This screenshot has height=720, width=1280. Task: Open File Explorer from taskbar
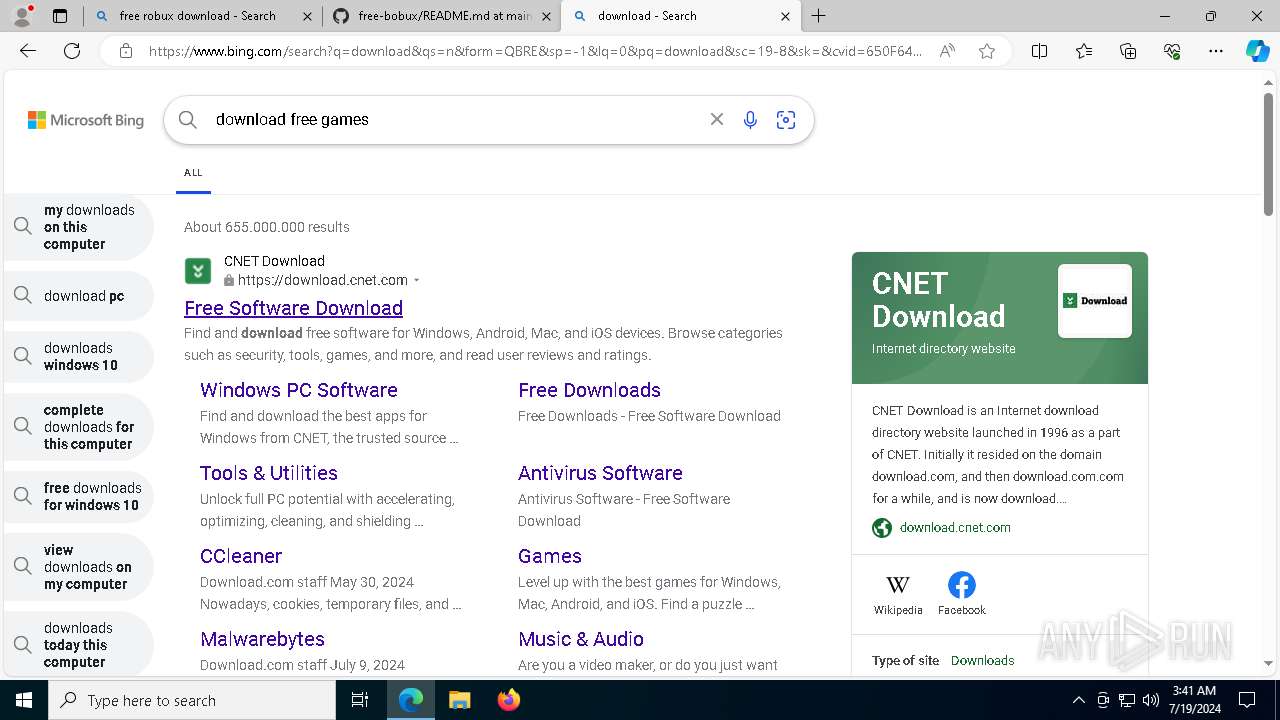click(459, 700)
